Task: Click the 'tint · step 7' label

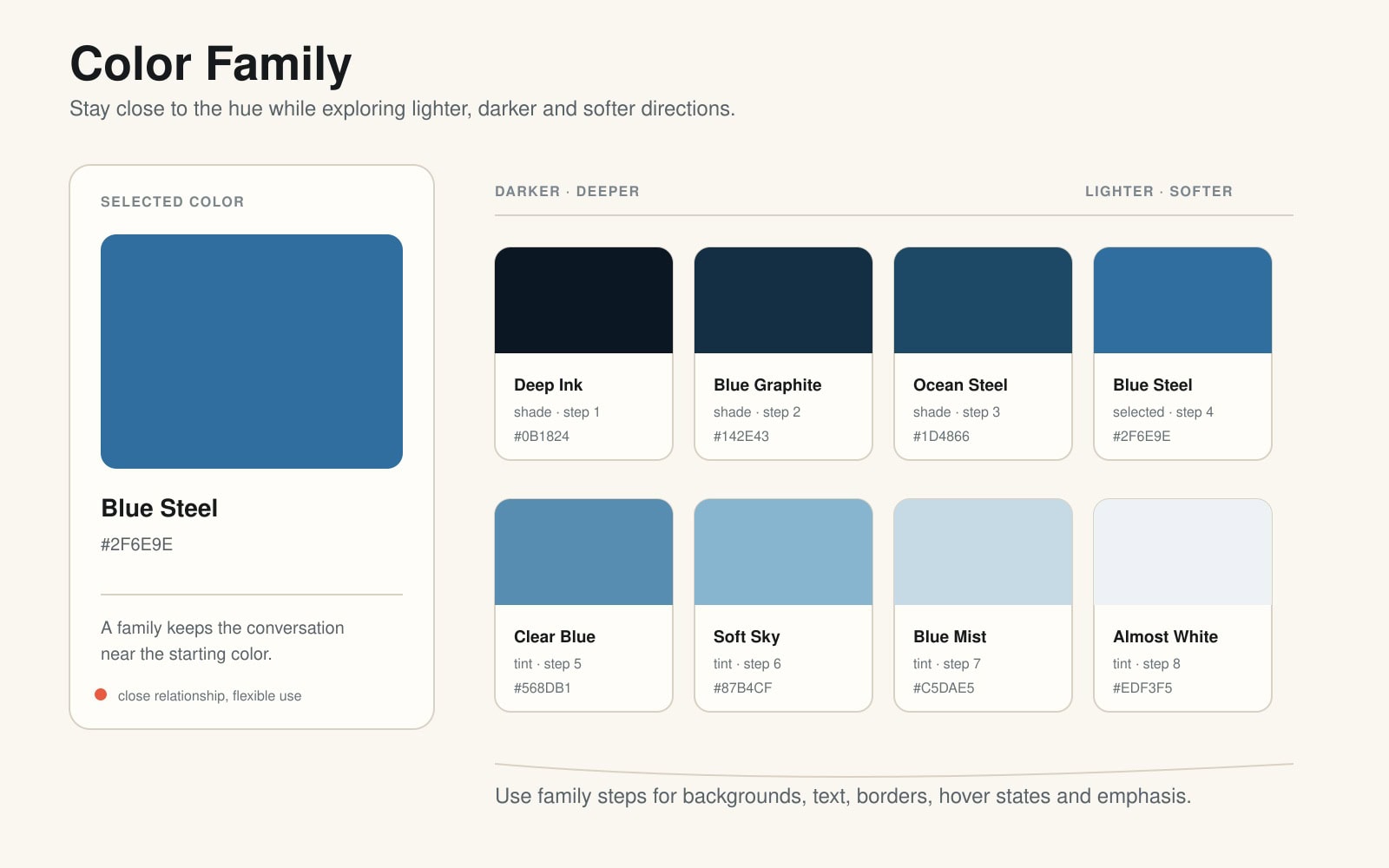Action: (947, 663)
